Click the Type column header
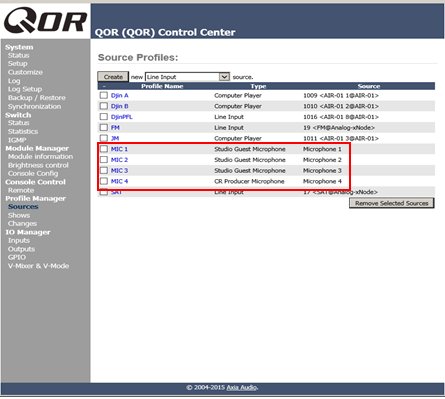 258,86
